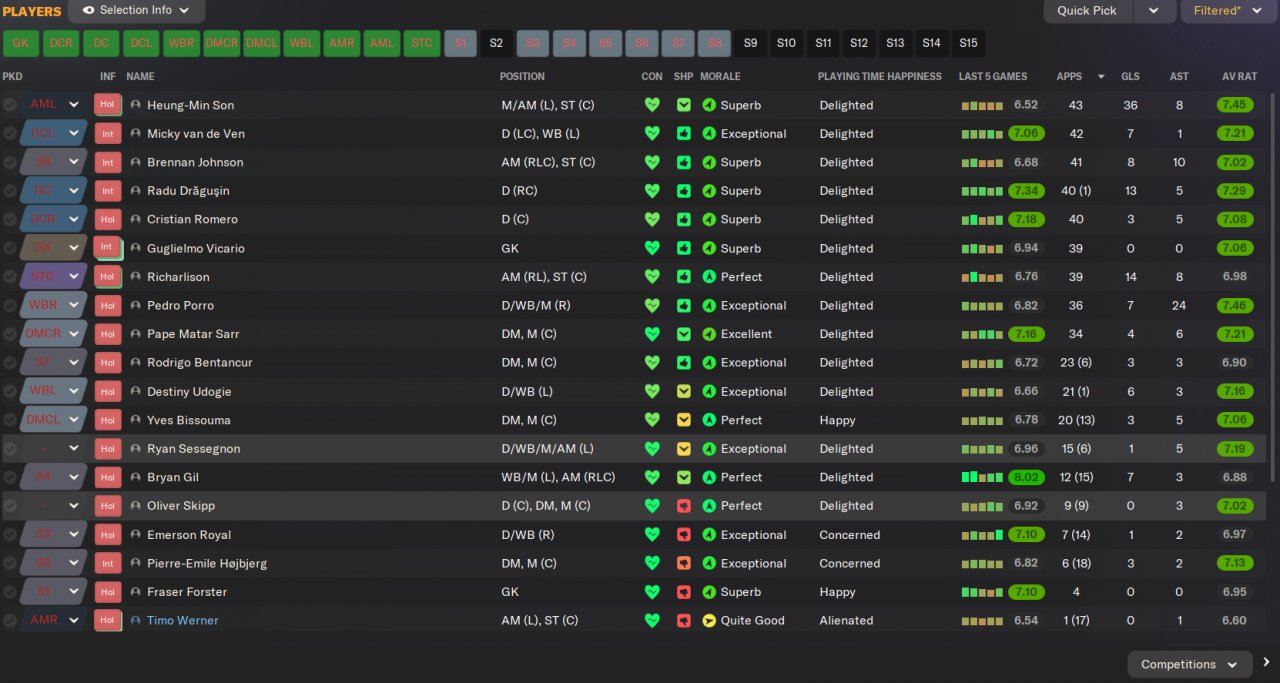Click Brennan Johnson's Int info badge
This screenshot has height=683, width=1280.
[107, 162]
